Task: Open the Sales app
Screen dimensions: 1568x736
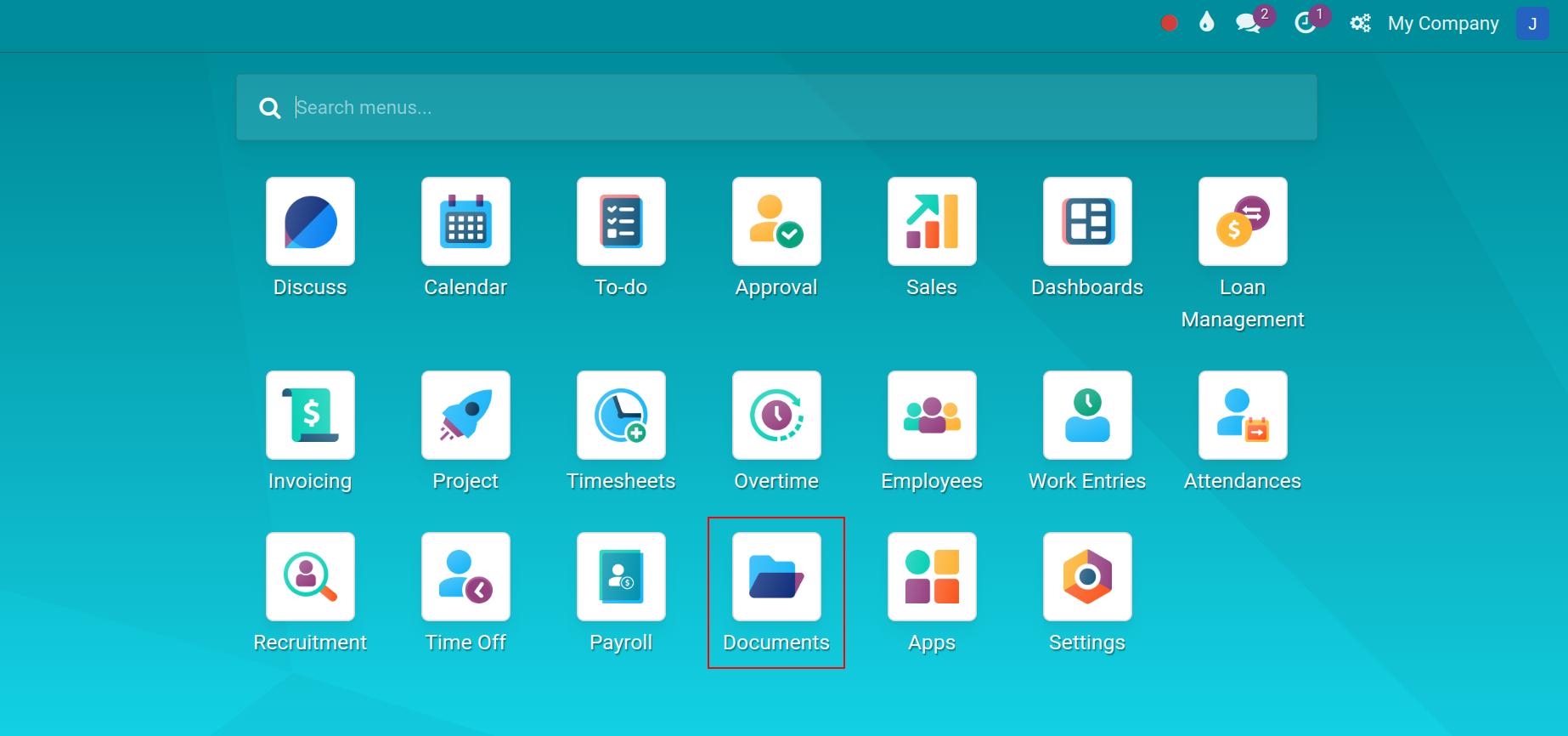Action: click(x=932, y=222)
